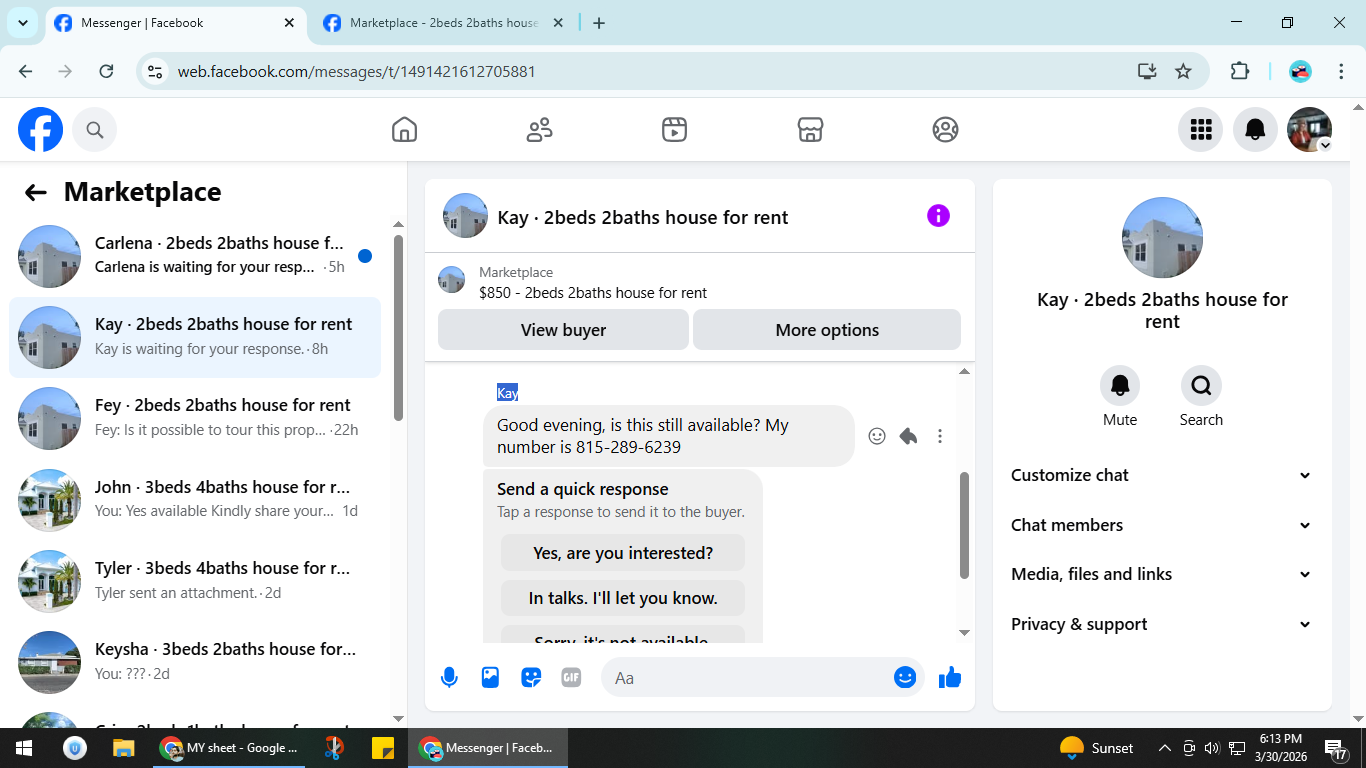
Task: Click More options button
Action: tap(827, 330)
